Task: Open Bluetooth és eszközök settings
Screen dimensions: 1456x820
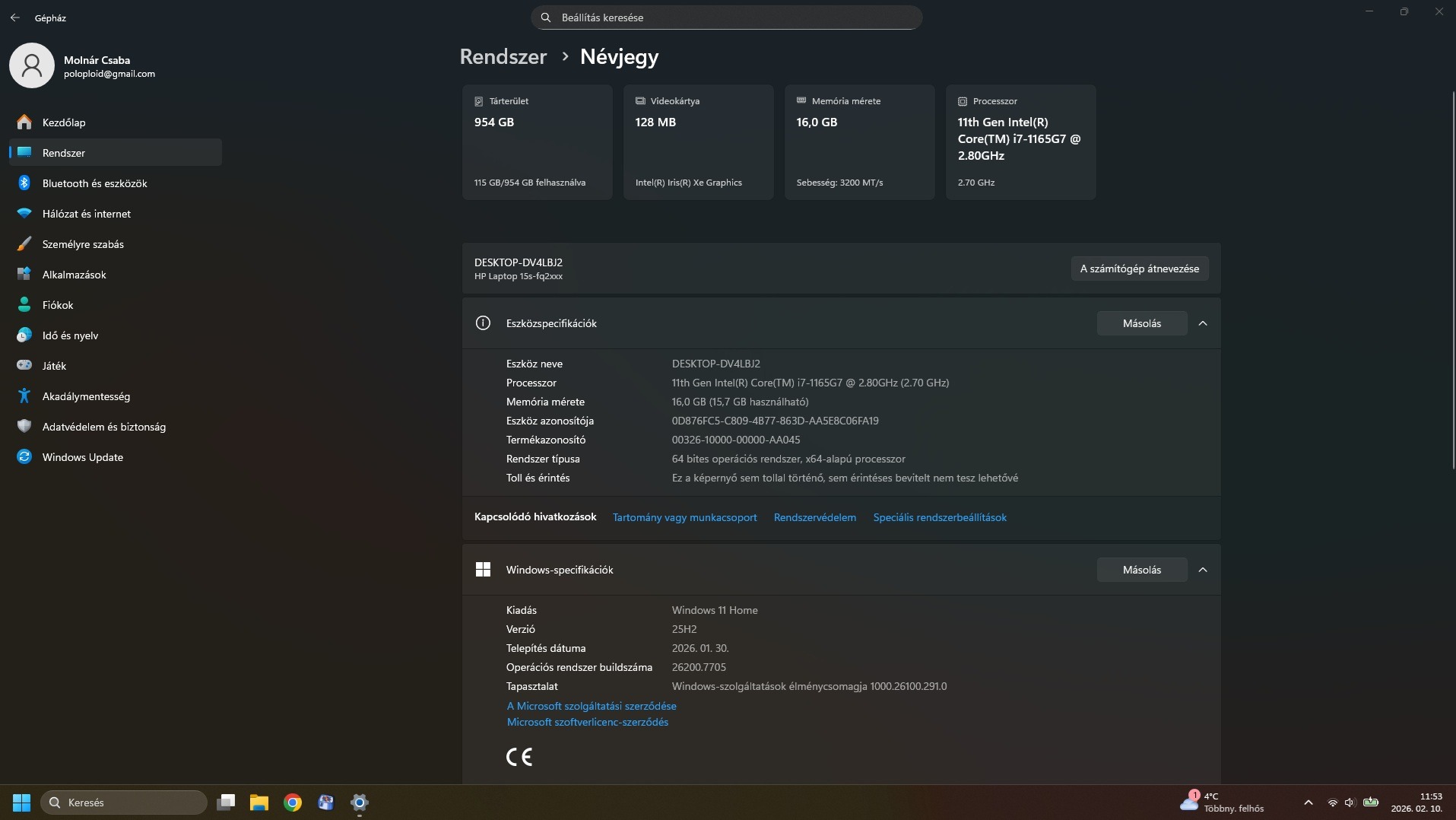Action: pos(116,183)
